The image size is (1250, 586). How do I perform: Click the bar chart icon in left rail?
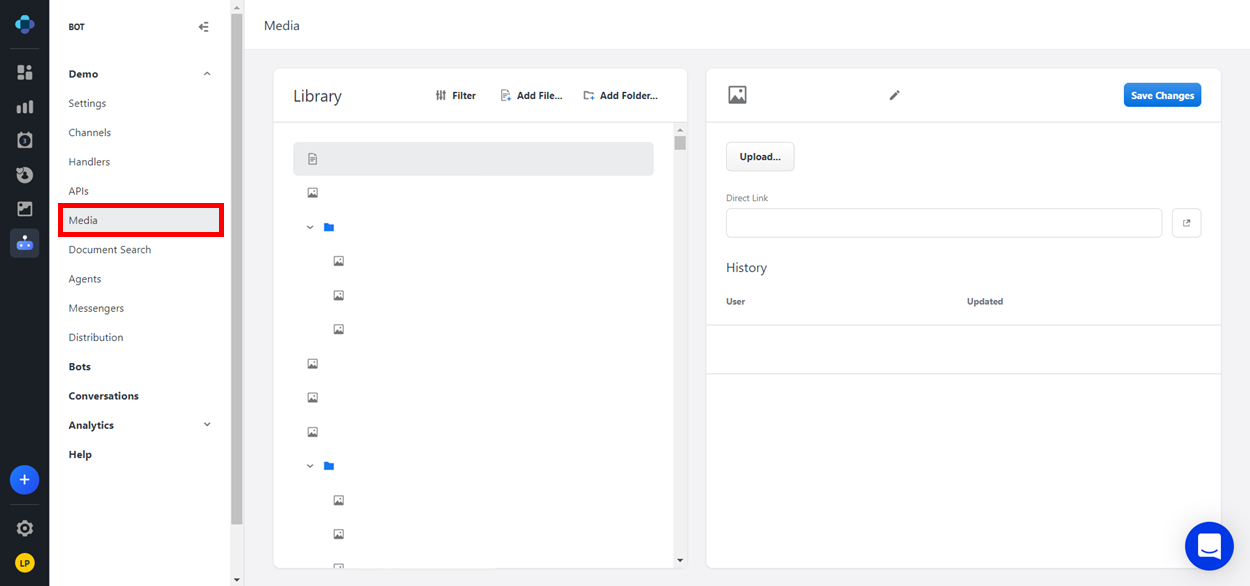25,107
